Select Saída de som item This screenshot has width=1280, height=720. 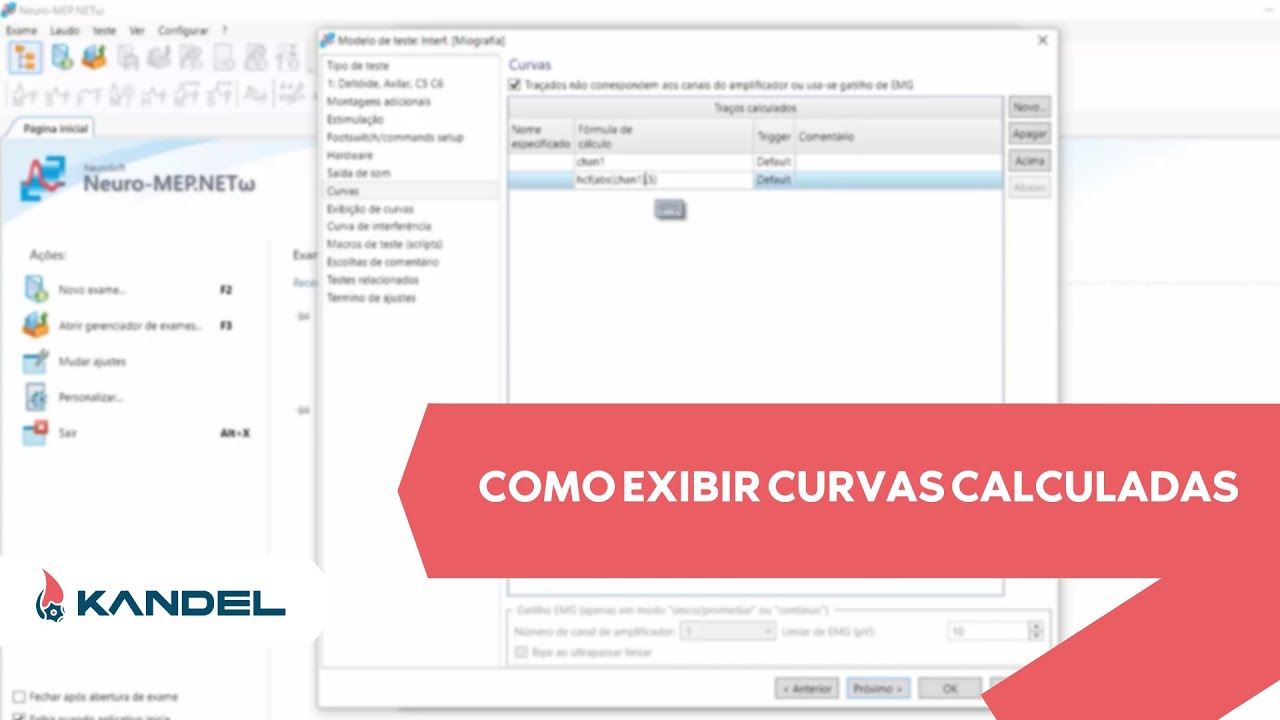(359, 173)
